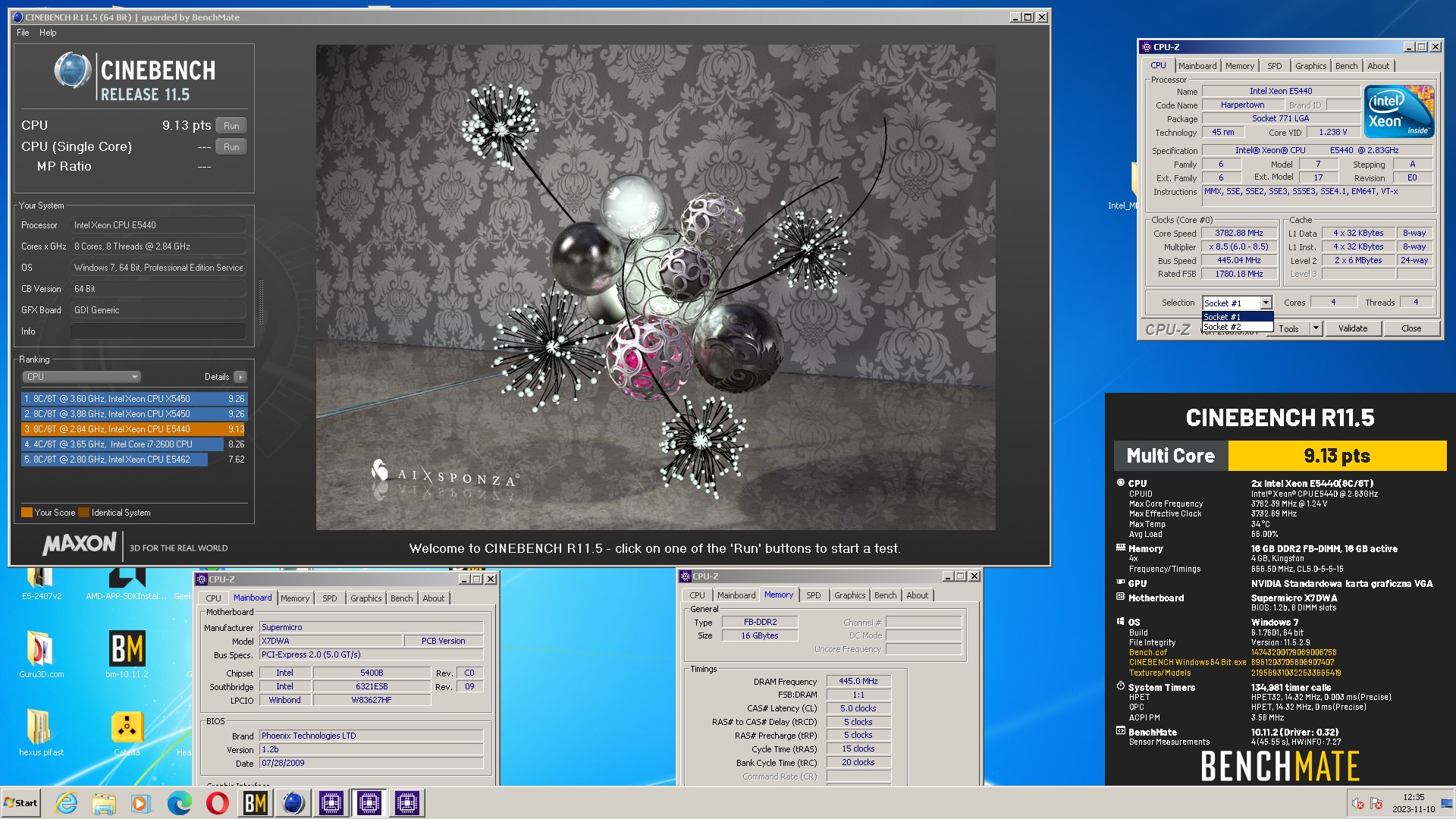Click the PCB Version field in CPU-Z Mainboard
The image size is (1456, 819).
click(x=444, y=641)
